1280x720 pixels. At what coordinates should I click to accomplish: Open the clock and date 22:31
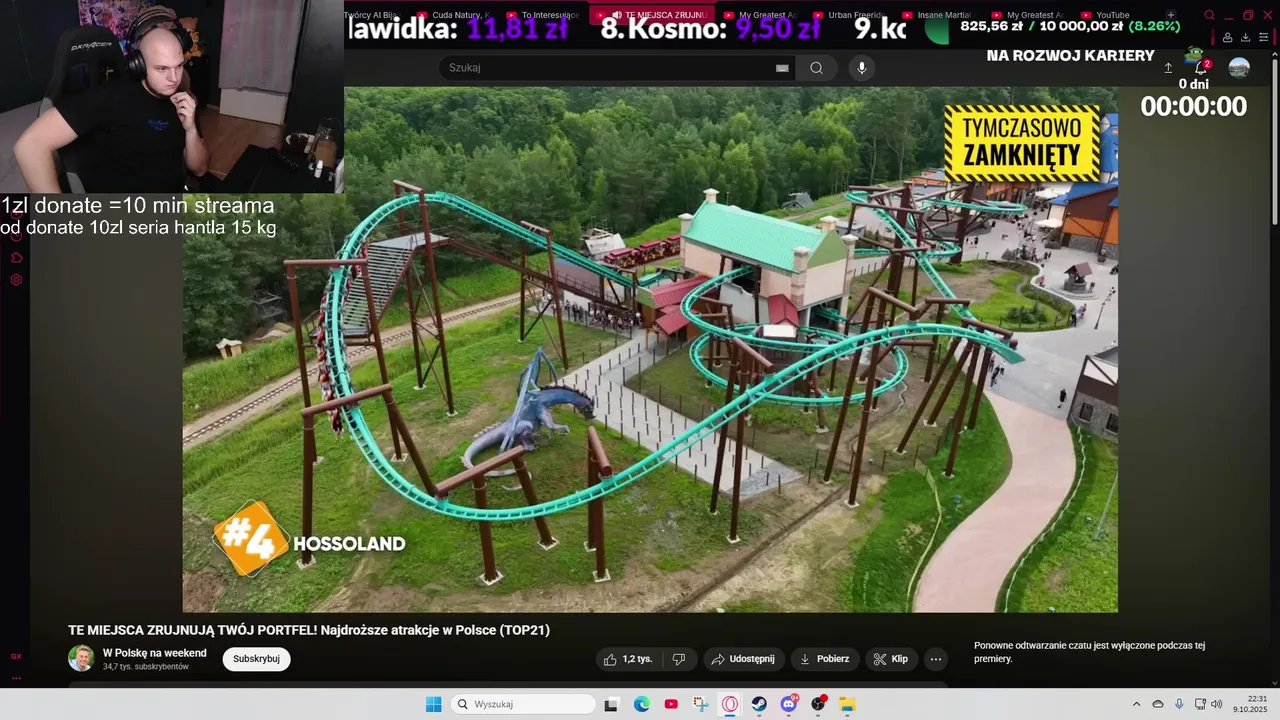(1251, 704)
